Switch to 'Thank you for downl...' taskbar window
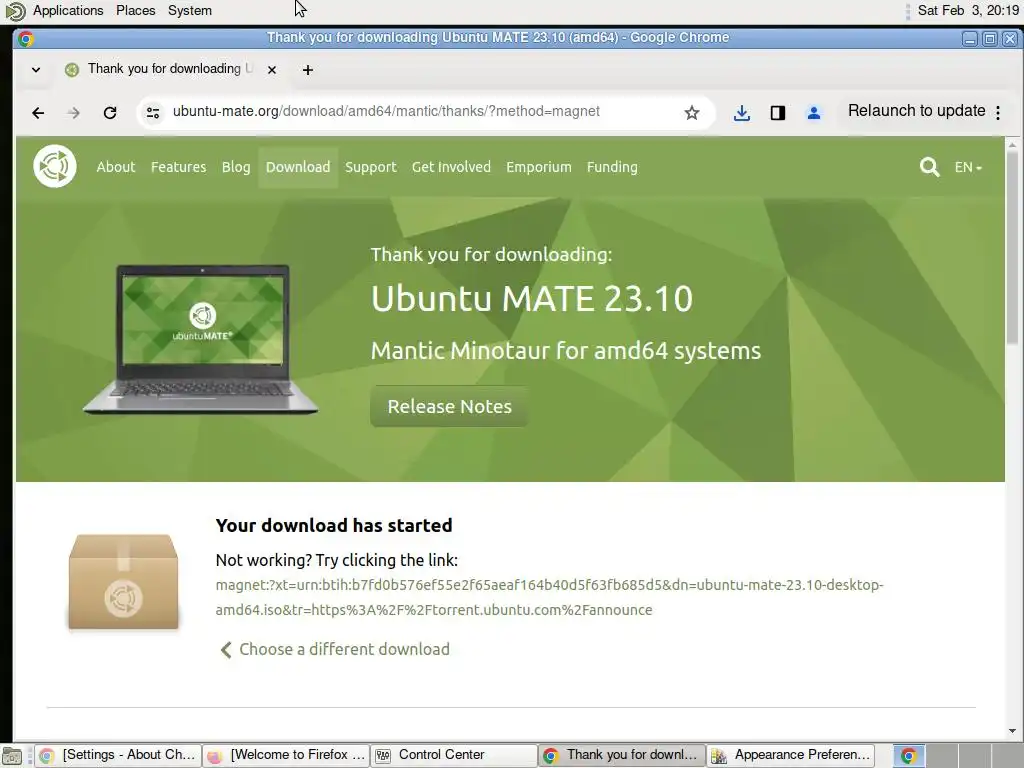The image size is (1024, 768). pos(622,755)
